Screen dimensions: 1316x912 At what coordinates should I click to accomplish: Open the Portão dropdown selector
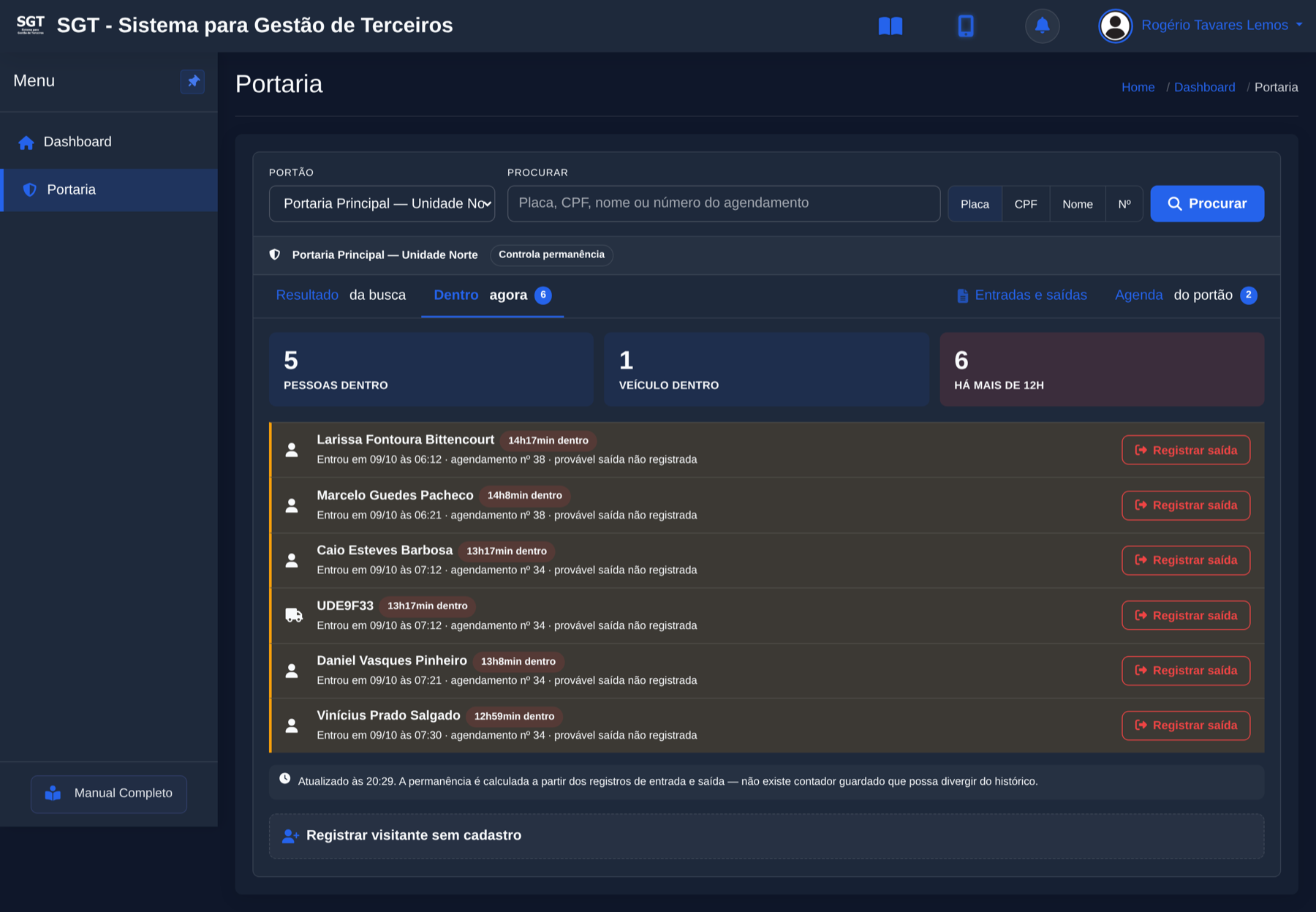click(382, 204)
